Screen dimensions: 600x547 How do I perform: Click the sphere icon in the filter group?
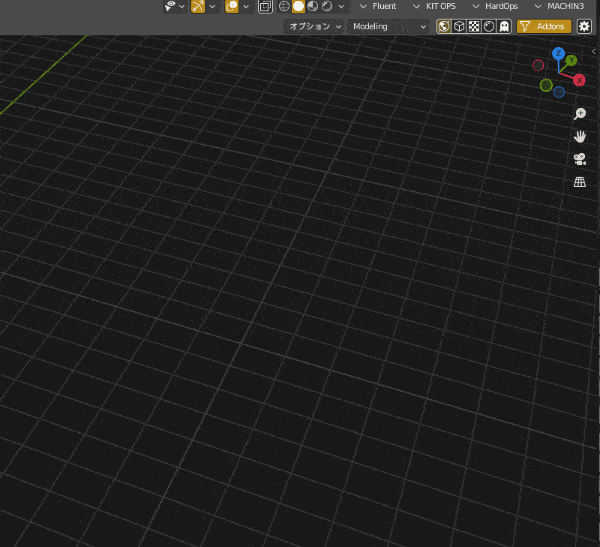pyautogui.click(x=489, y=26)
